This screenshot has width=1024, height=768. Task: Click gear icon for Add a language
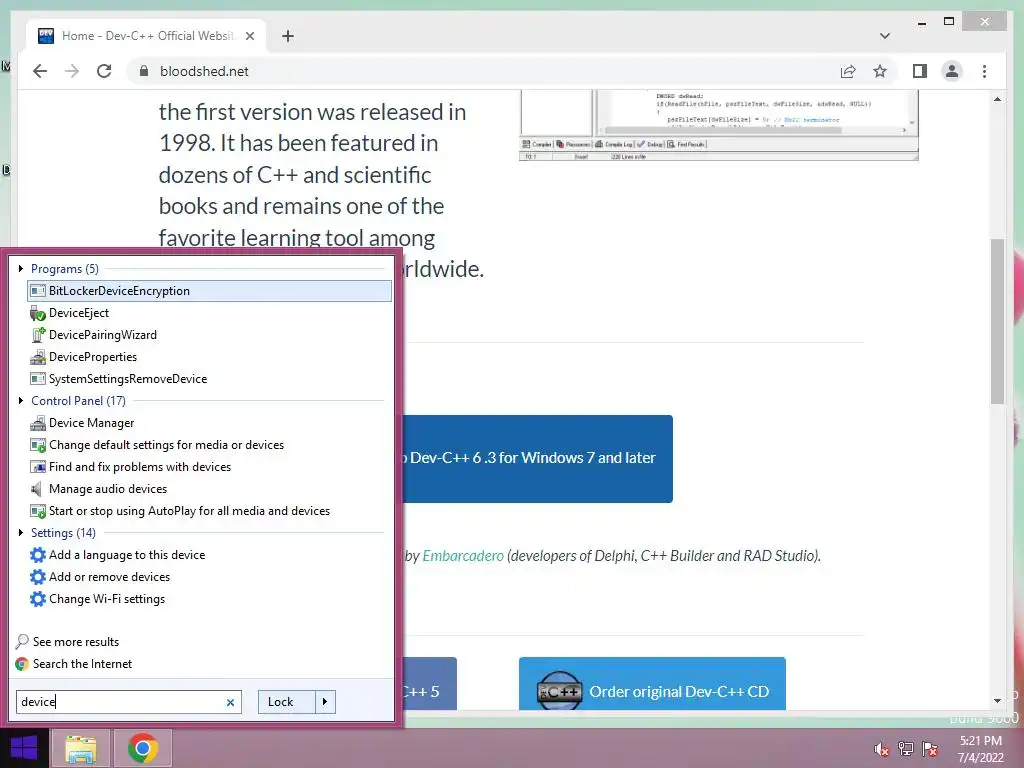click(38, 555)
